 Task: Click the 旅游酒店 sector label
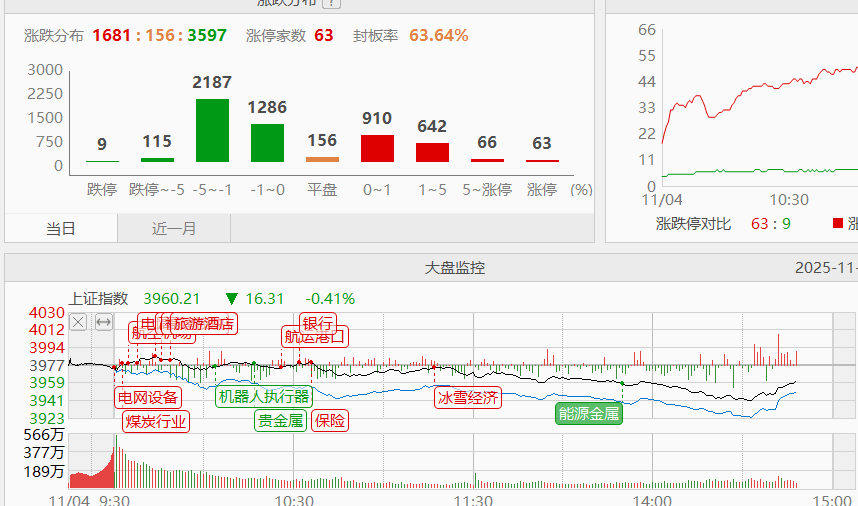204,323
